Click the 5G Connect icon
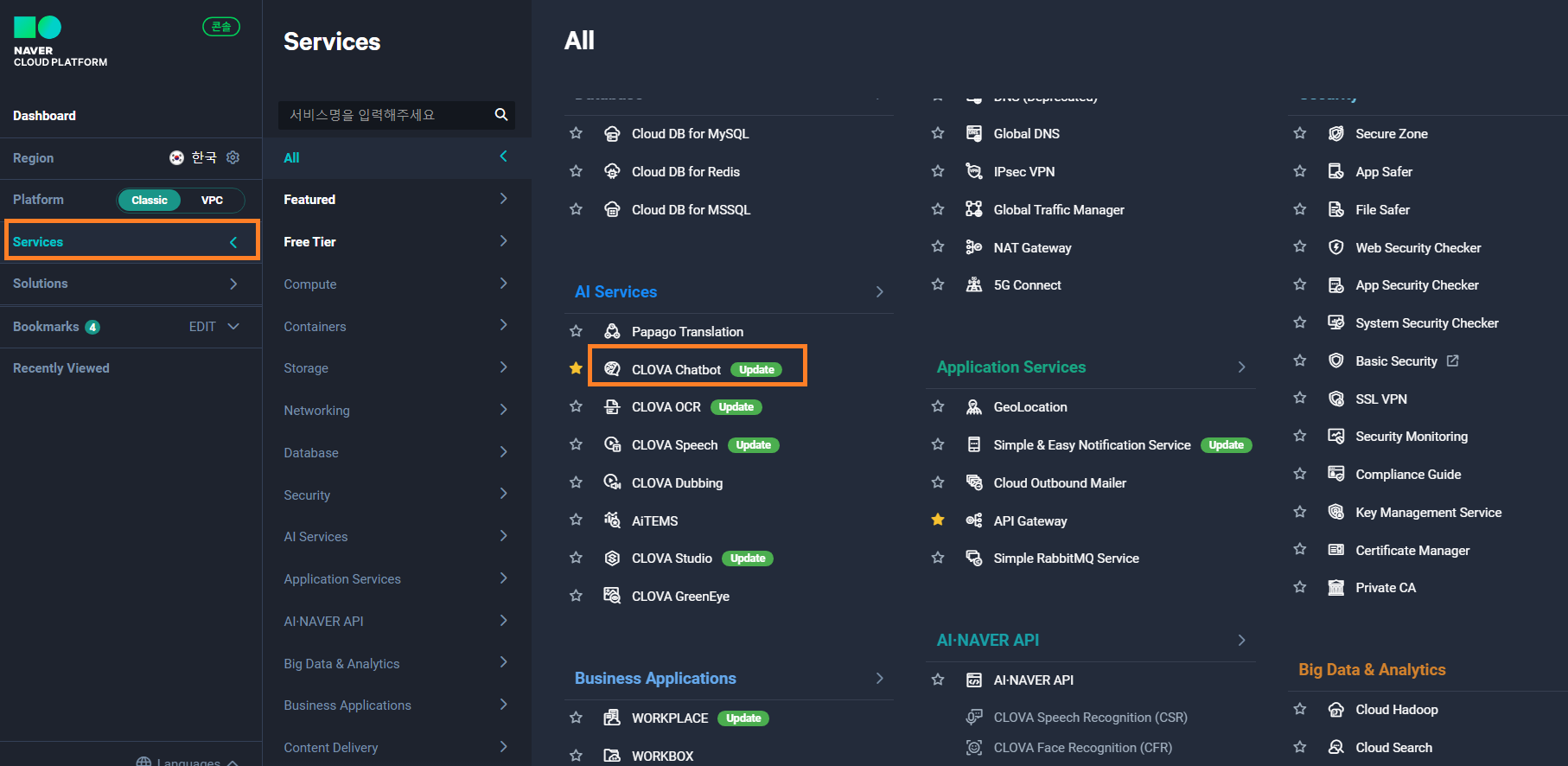The height and width of the screenshot is (766, 1568). [974, 284]
